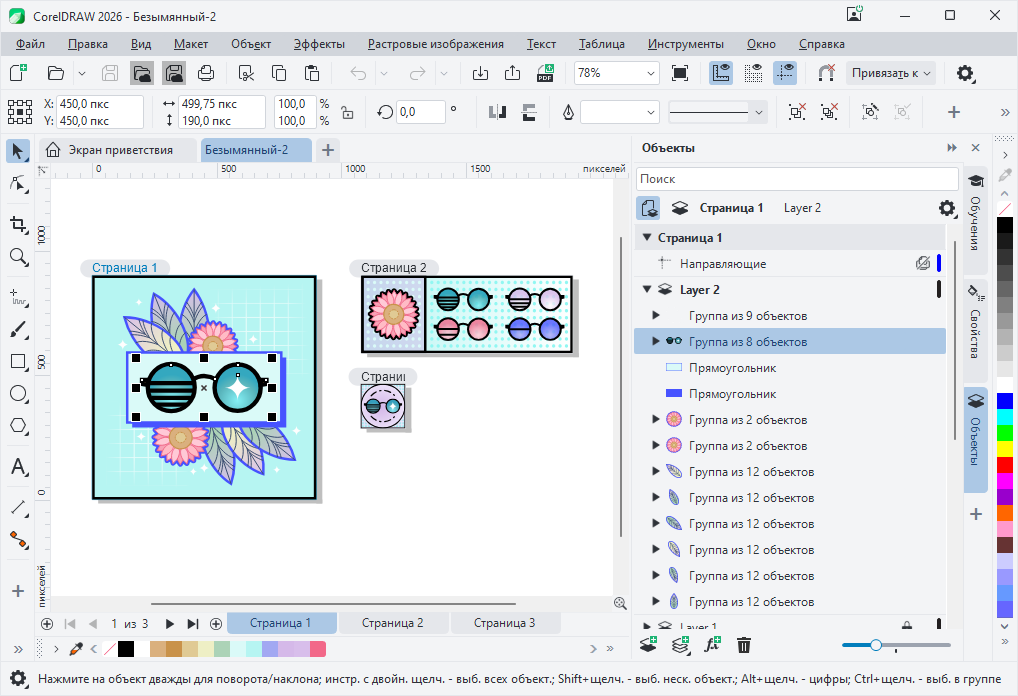Image resolution: width=1018 pixels, height=696 pixels.
Task: Open the Свойства docker tab
Action: pos(975,331)
